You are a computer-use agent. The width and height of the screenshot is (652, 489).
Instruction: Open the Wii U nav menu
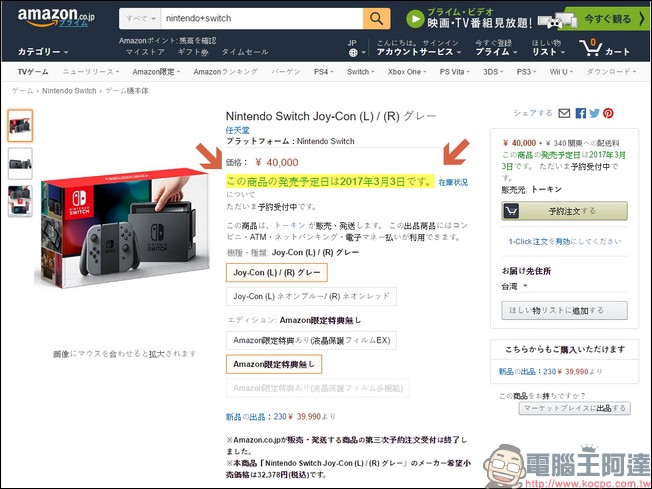tap(561, 72)
